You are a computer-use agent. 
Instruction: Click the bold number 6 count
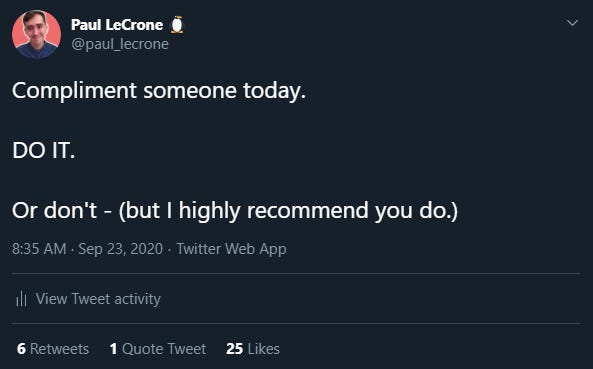pyautogui.click(x=21, y=349)
